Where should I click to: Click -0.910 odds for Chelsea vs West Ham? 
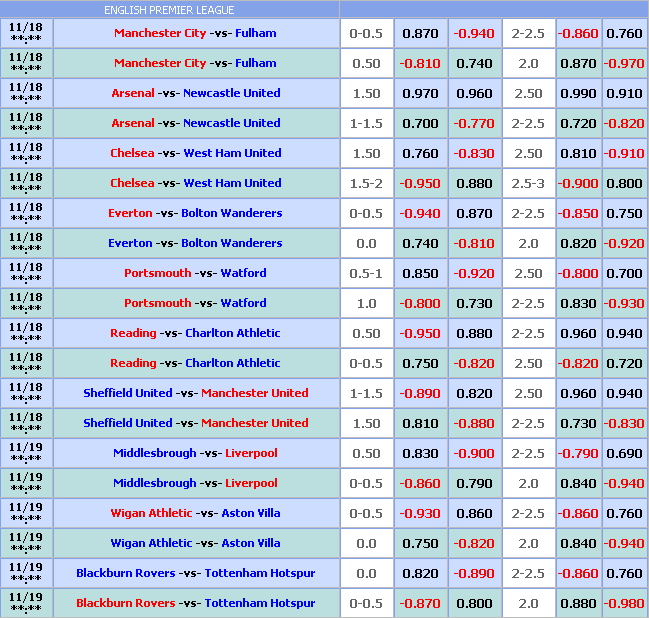tap(624, 153)
